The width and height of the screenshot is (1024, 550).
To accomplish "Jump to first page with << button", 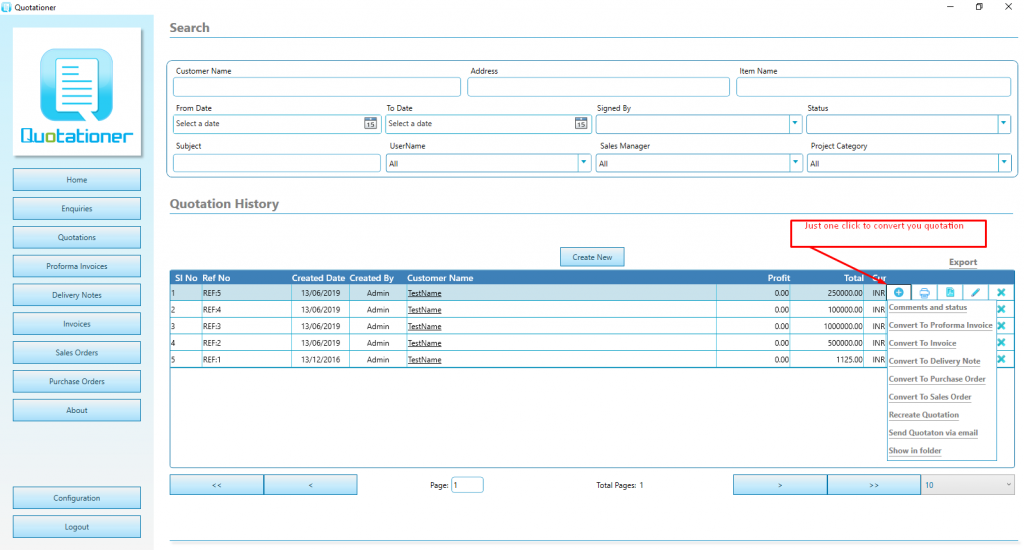I will pyautogui.click(x=217, y=485).
